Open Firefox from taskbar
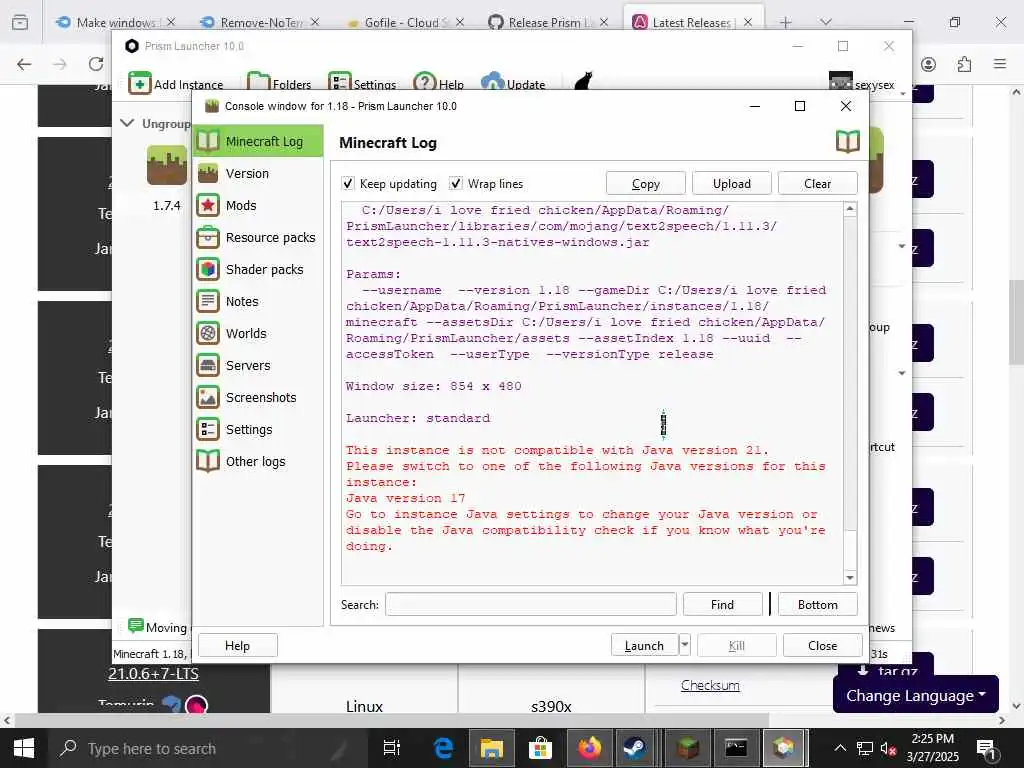This screenshot has height=768, width=1024. [588, 748]
